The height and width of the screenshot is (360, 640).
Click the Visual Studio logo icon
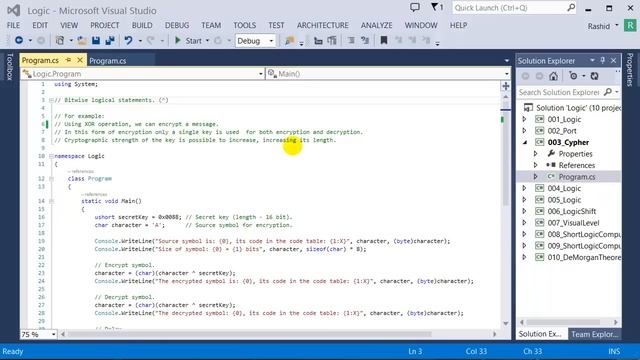click(13, 10)
